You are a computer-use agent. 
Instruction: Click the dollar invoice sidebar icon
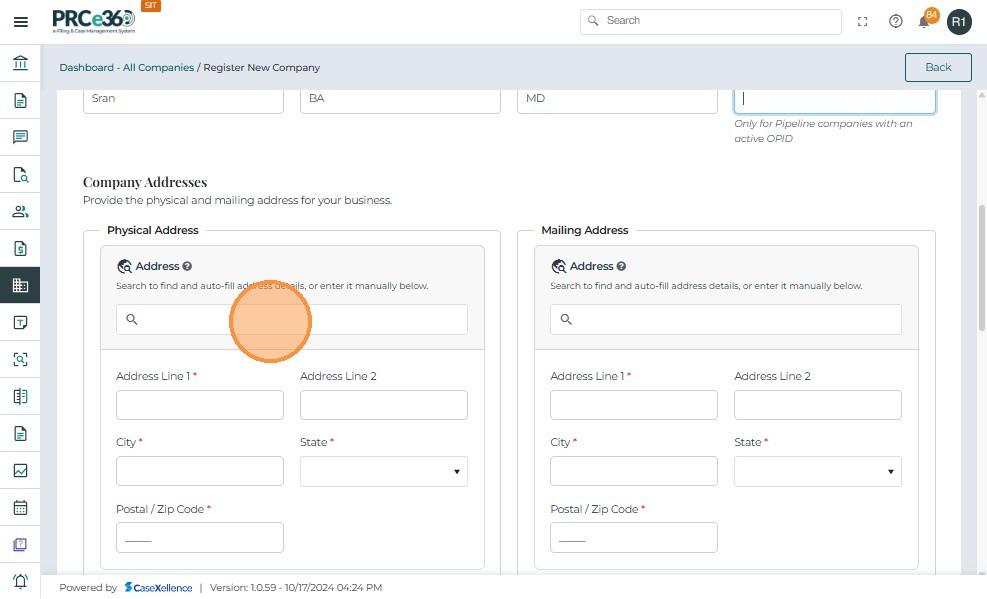coord(20,248)
